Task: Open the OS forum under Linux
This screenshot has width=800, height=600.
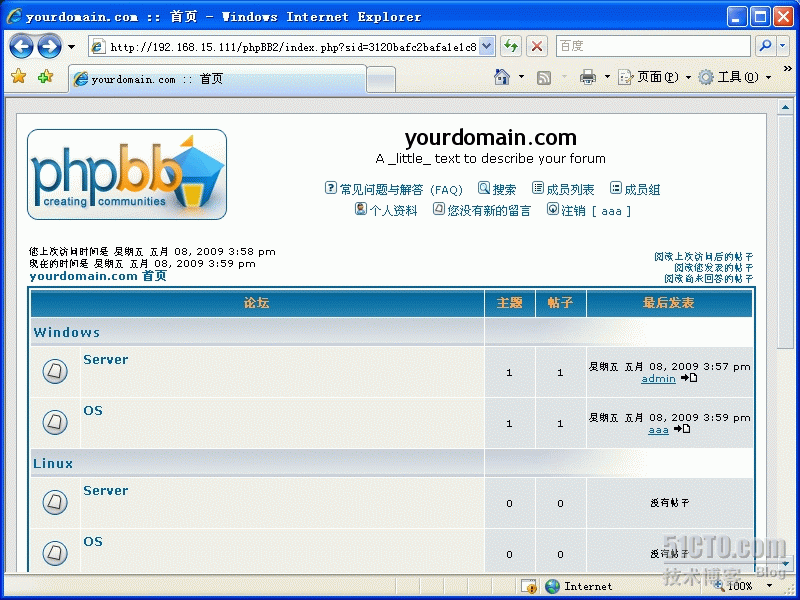Action: click(93, 542)
